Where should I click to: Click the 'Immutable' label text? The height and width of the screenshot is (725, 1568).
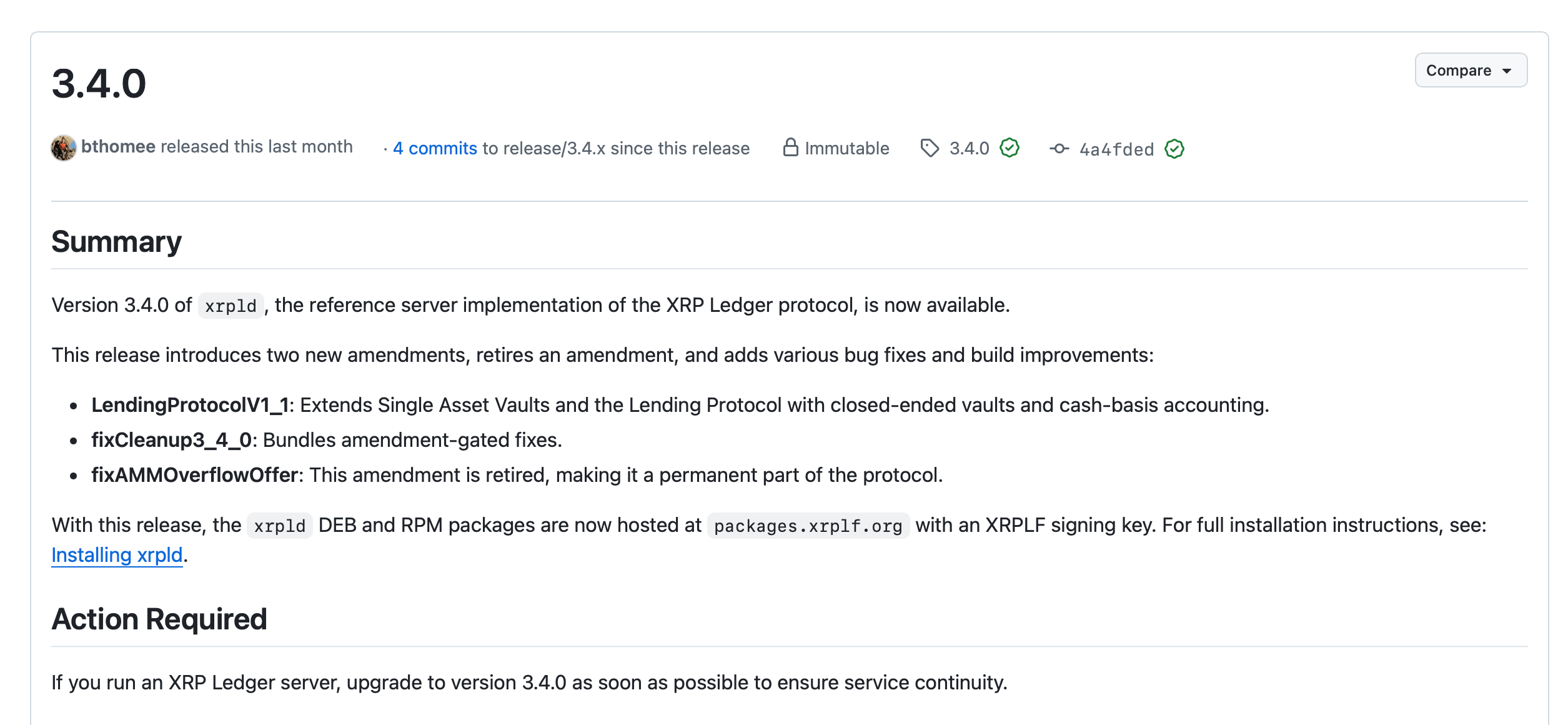(847, 148)
